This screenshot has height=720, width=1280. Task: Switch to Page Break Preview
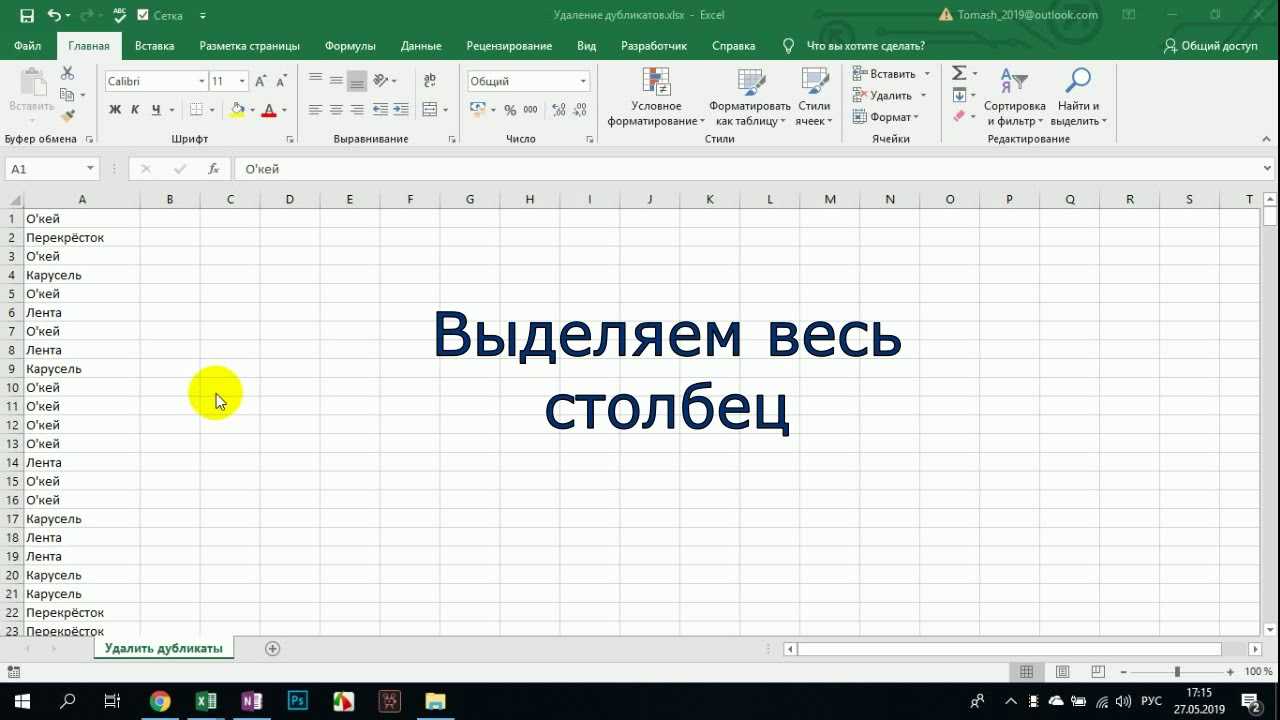(1098, 672)
